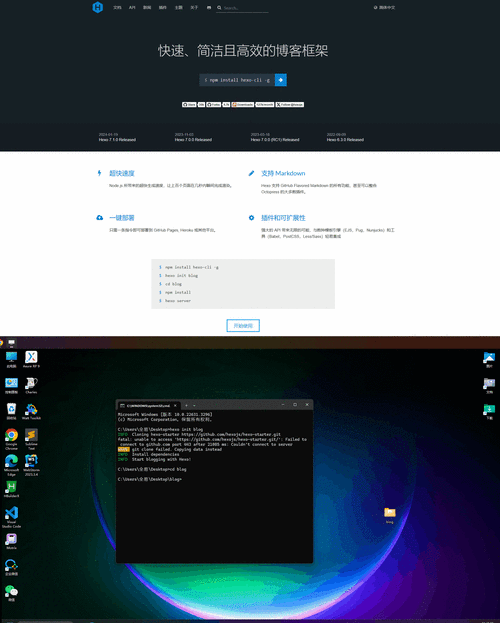Open the Hexo 7.0.0 (RC1) Released link
The height and width of the screenshot is (623, 500).
(275, 140)
